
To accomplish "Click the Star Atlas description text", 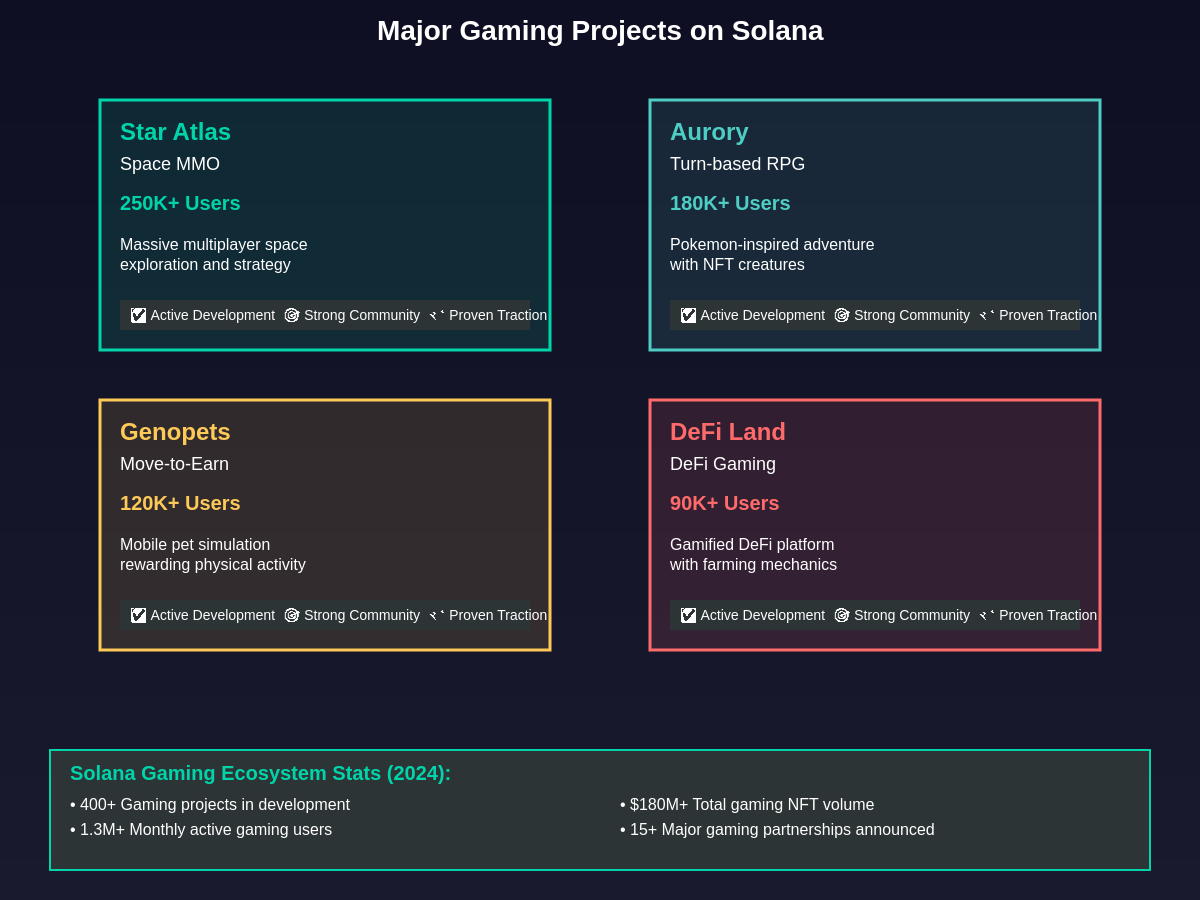I will [x=214, y=255].
